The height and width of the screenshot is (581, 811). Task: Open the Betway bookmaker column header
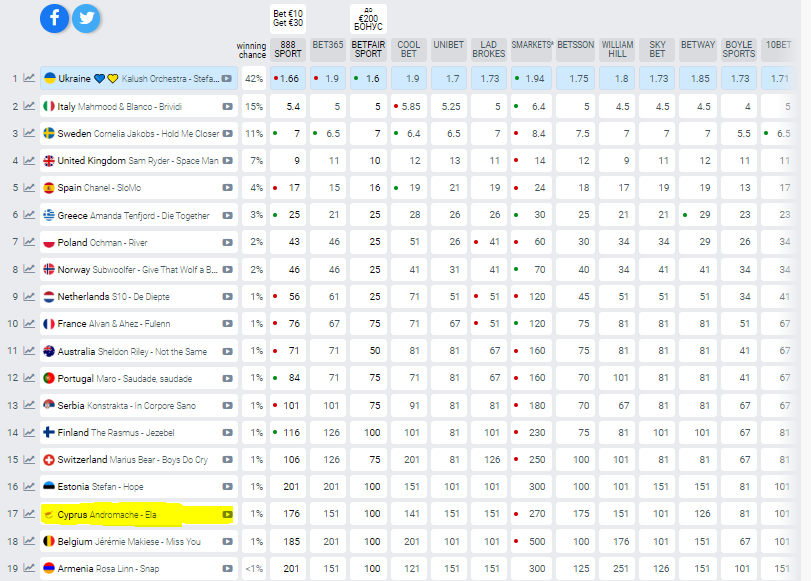pyautogui.click(x=698, y=50)
